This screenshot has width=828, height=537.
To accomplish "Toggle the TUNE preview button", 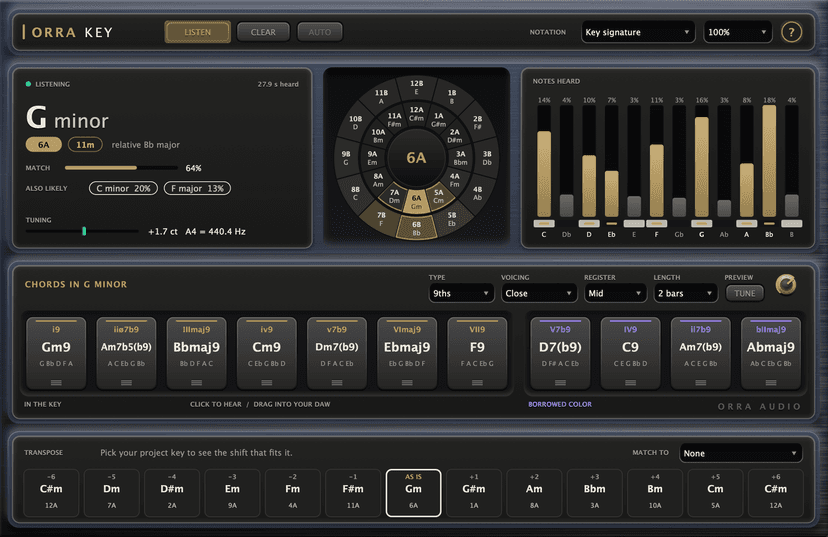I will [x=745, y=293].
